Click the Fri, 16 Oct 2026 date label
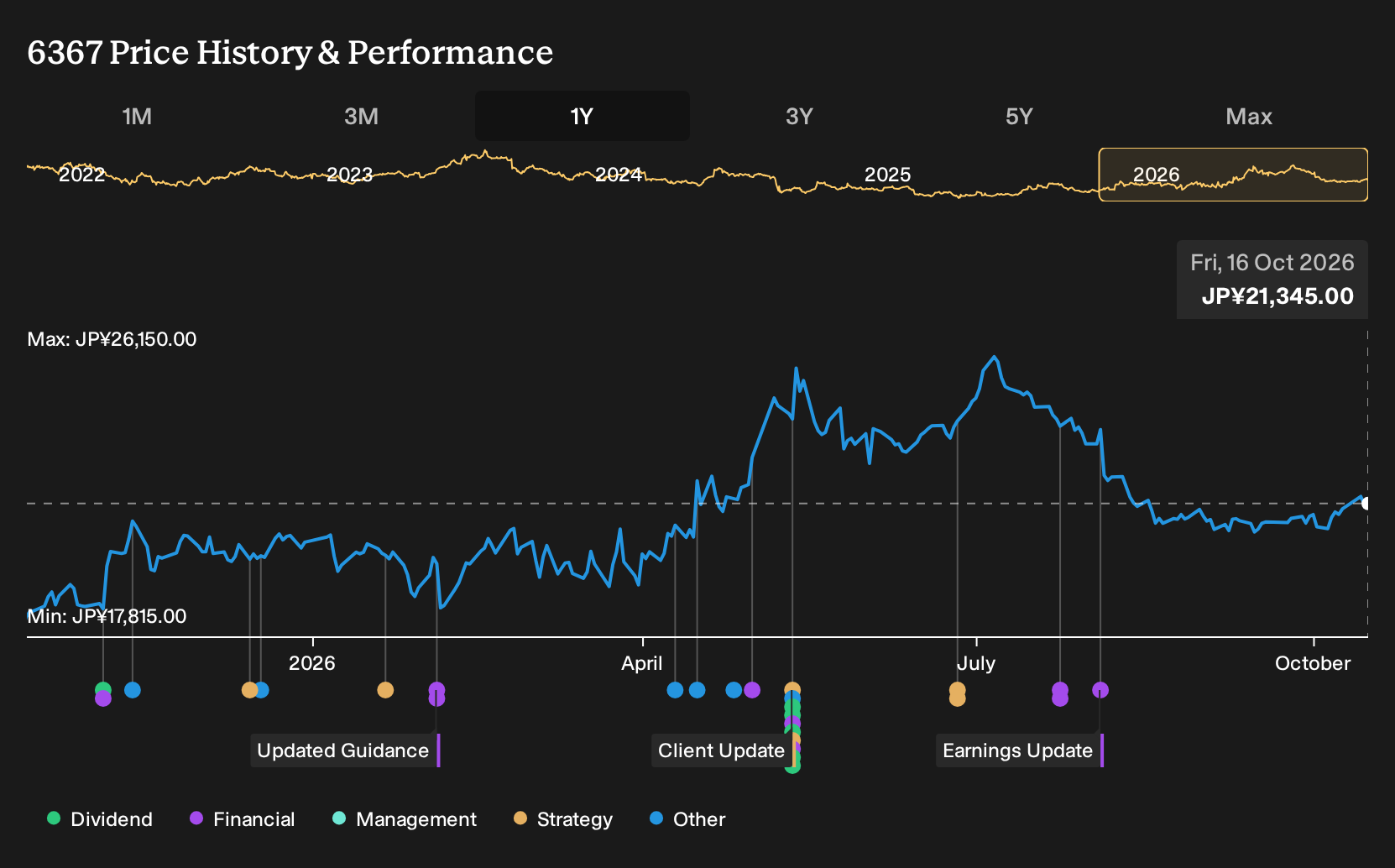Viewport: 1395px width, 868px height. point(1272,263)
